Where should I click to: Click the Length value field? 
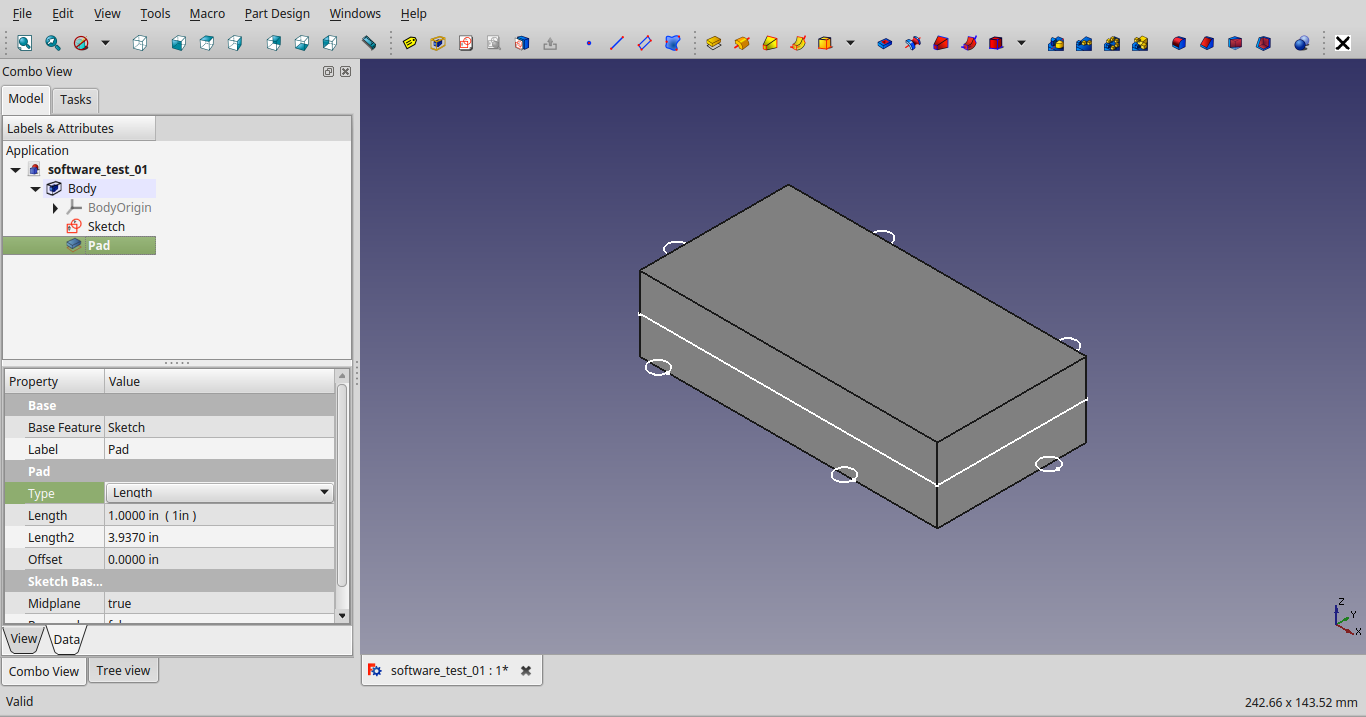coord(220,515)
